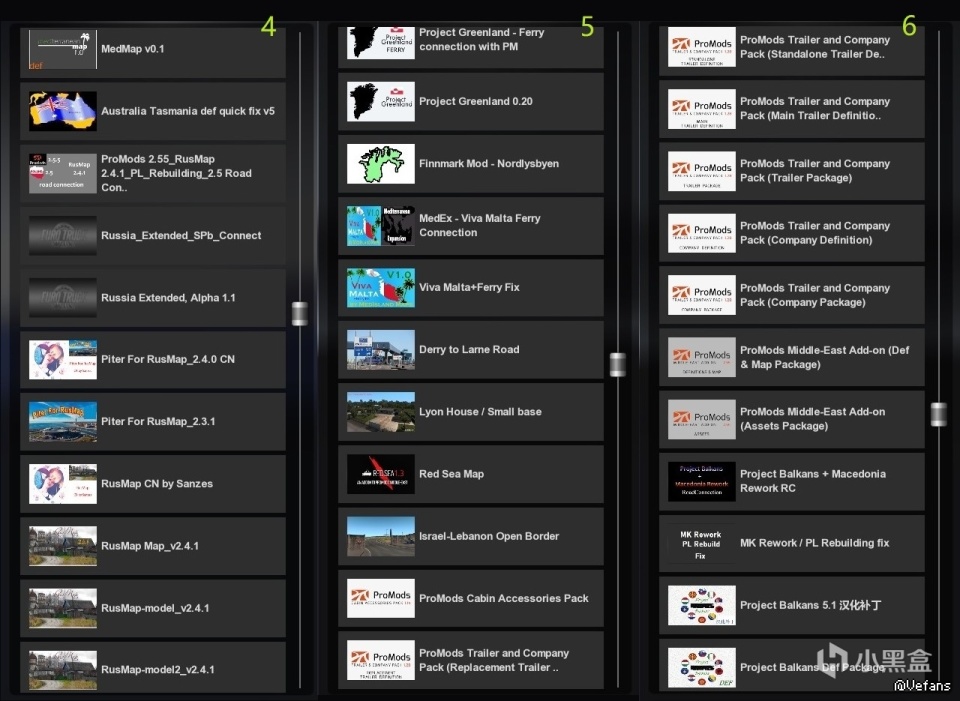Select 'Red Sea Map' name
960x701 pixels.
[x=451, y=474]
